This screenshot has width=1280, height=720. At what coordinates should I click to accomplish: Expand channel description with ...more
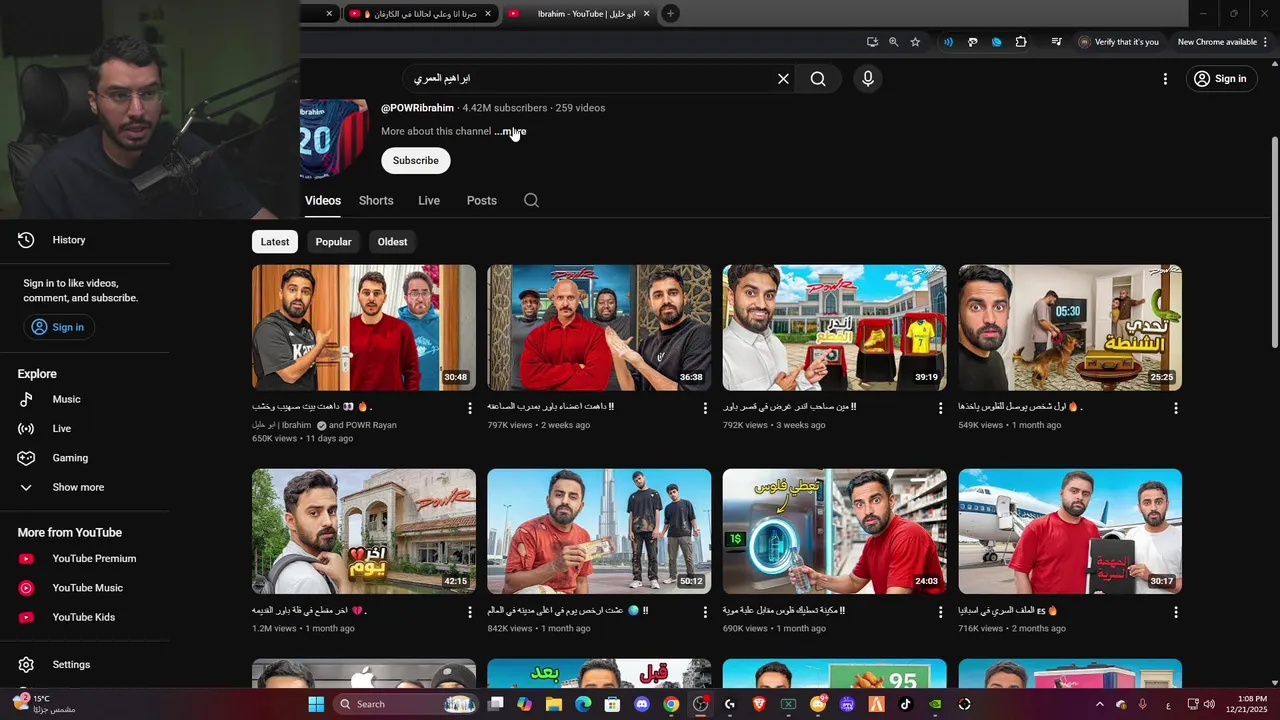pyautogui.click(x=510, y=131)
